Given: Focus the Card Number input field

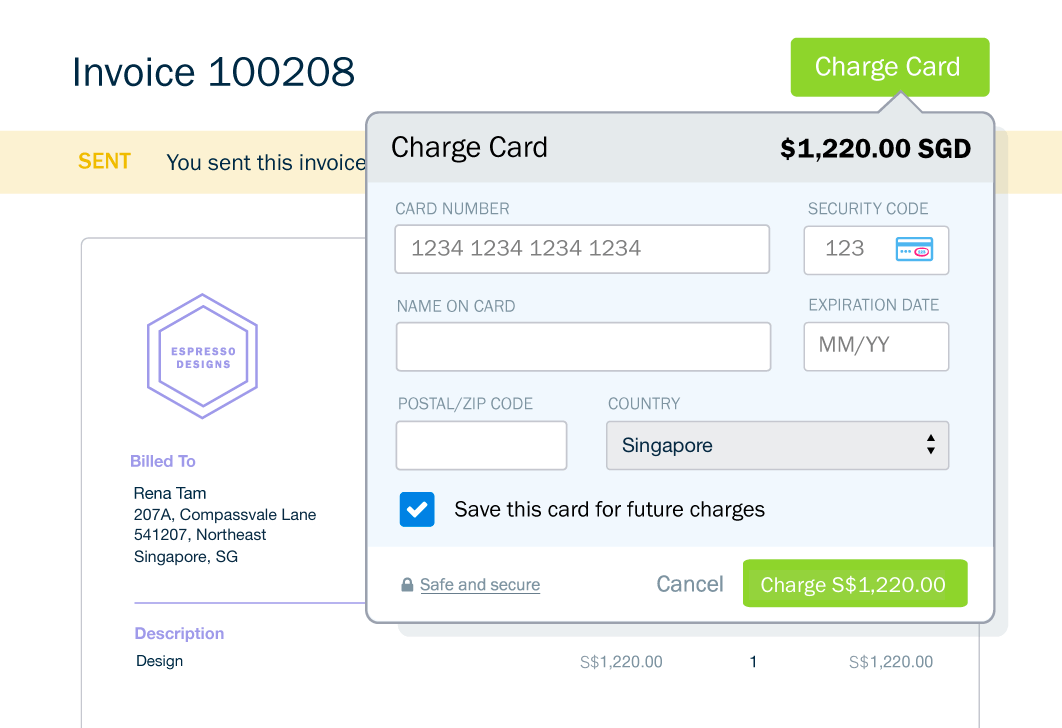Looking at the screenshot, I should tap(582, 249).
